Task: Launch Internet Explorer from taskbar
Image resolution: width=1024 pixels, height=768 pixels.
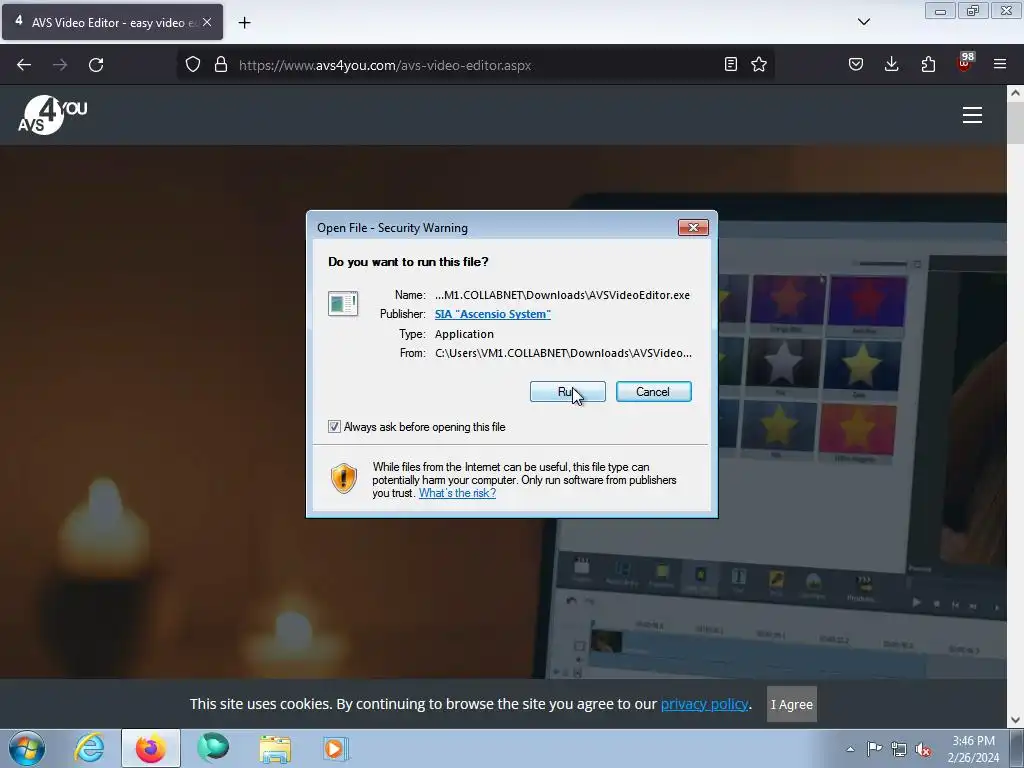Action: (89, 748)
